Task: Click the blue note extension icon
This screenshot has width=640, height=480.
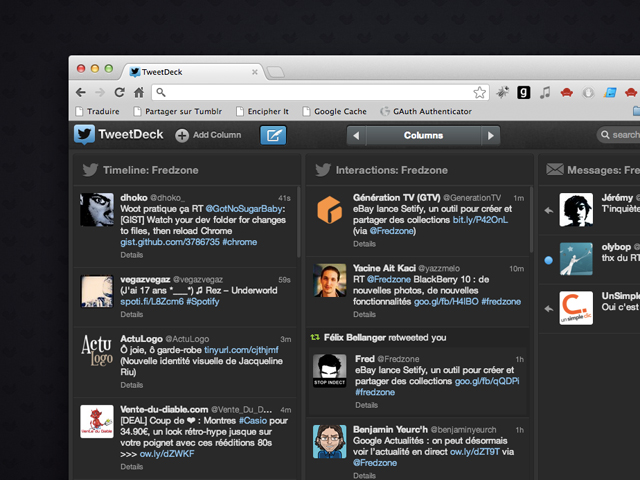Action: tap(610, 93)
